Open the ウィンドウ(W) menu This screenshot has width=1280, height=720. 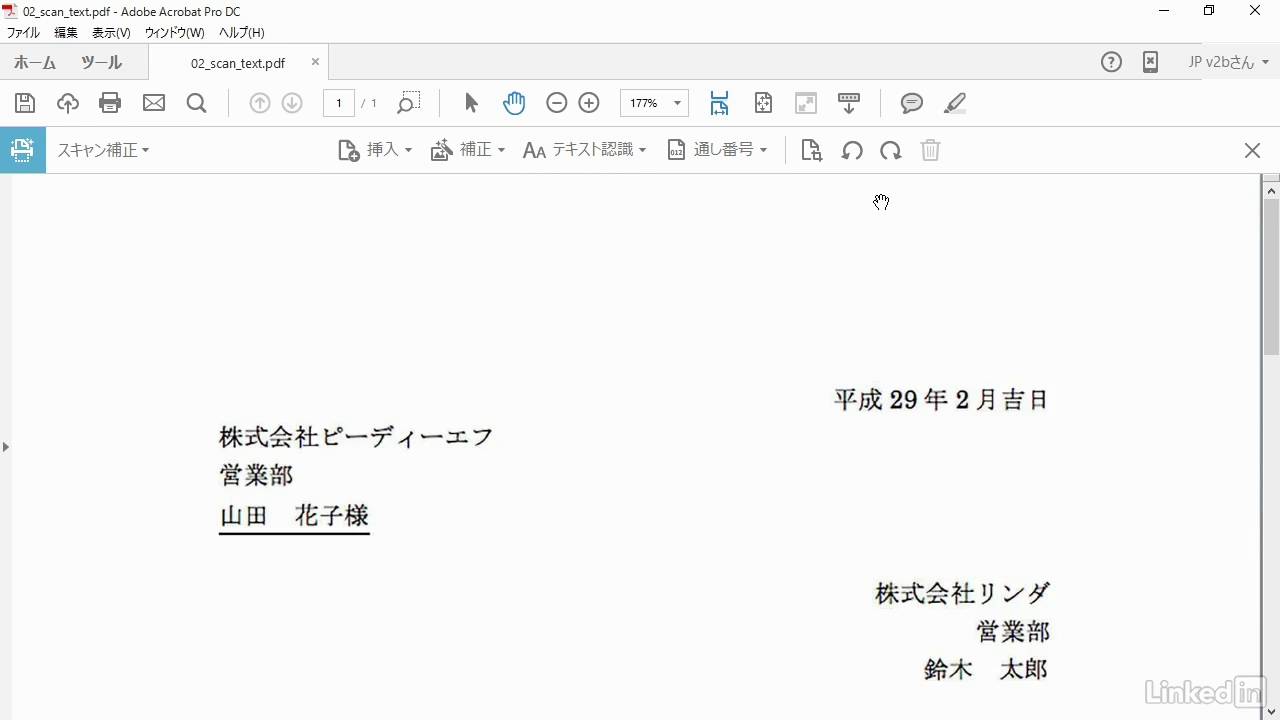174,32
